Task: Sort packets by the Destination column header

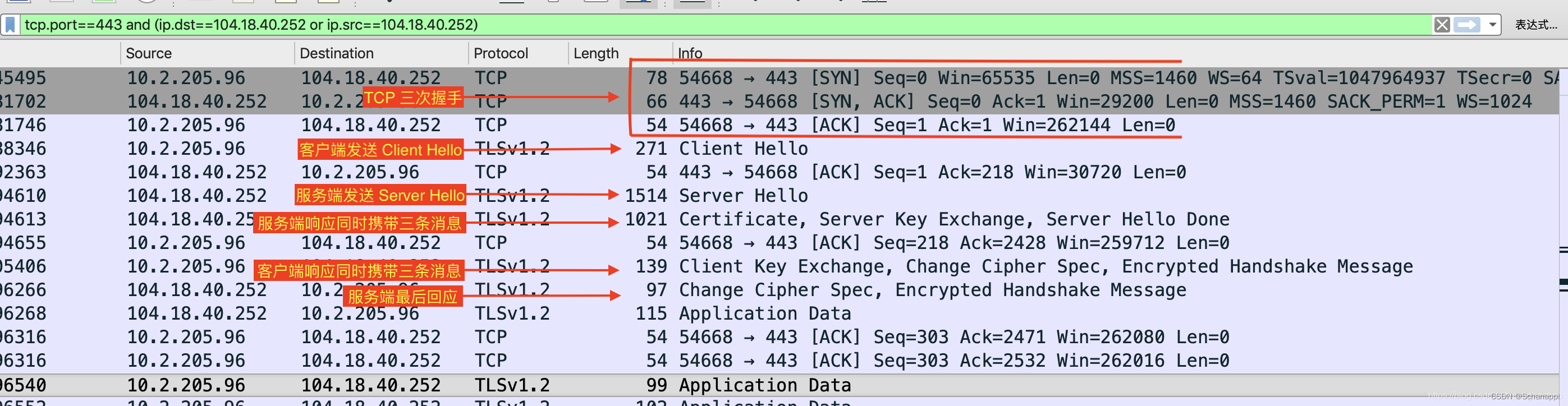Action: pyautogui.click(x=381, y=53)
